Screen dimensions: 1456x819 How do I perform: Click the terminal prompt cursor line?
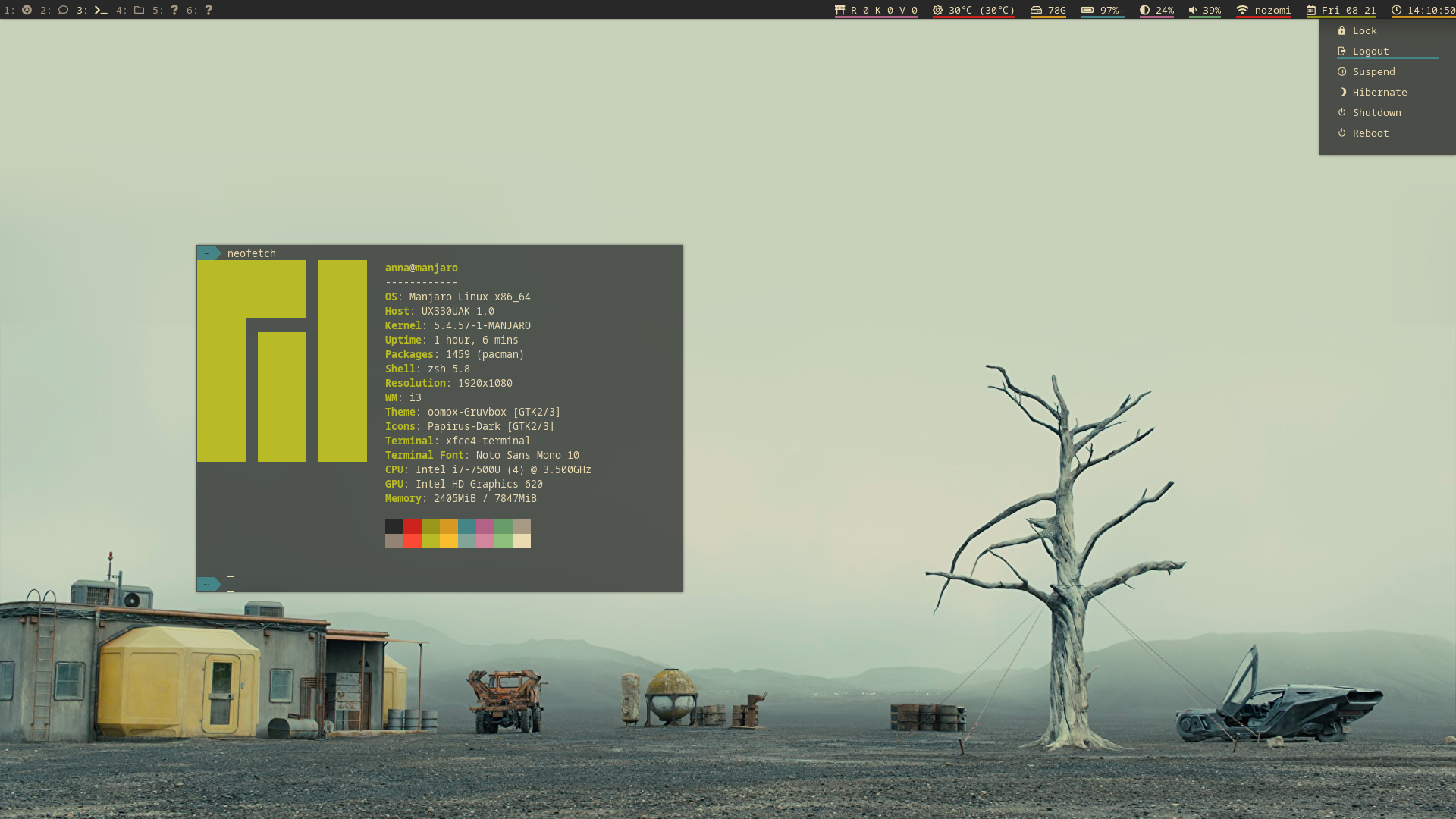(231, 584)
